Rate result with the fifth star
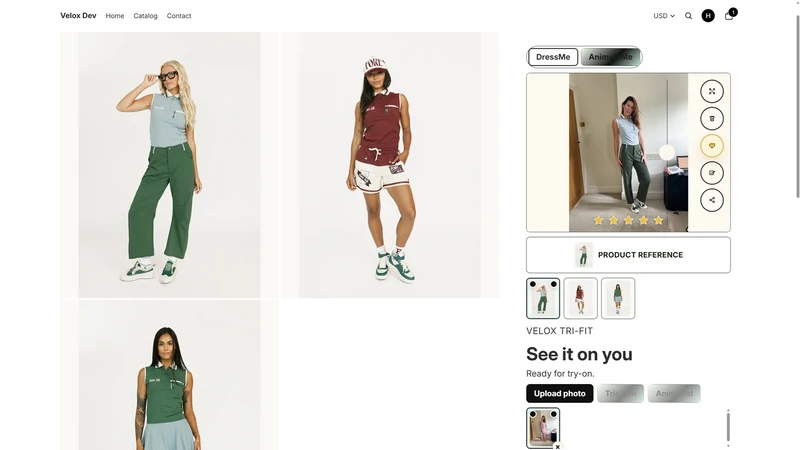800x450 pixels. 659,220
